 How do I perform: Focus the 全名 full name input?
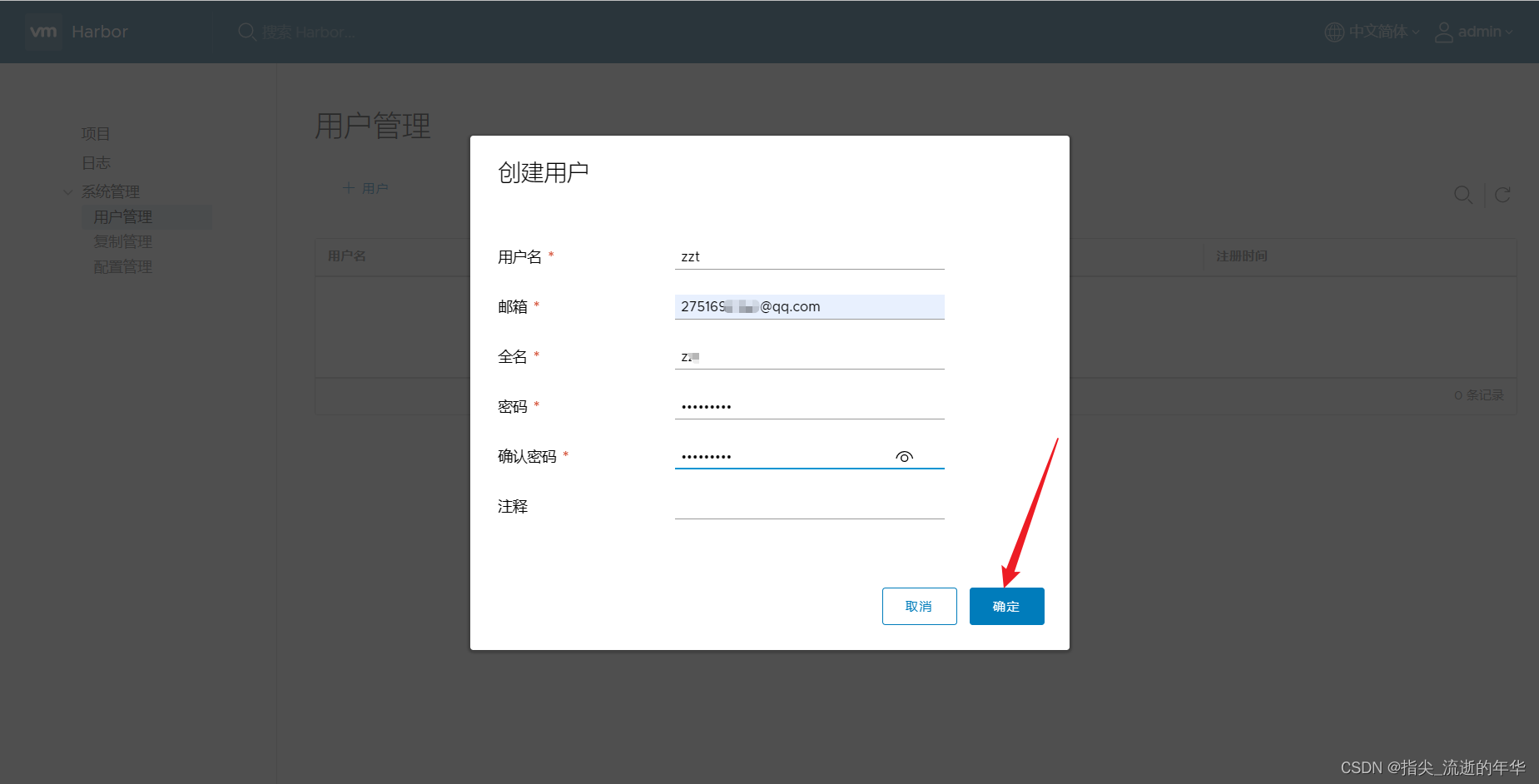pyautogui.click(x=809, y=356)
